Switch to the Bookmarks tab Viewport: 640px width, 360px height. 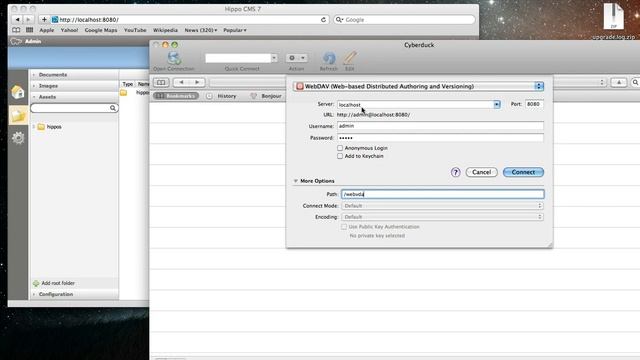click(x=176, y=96)
